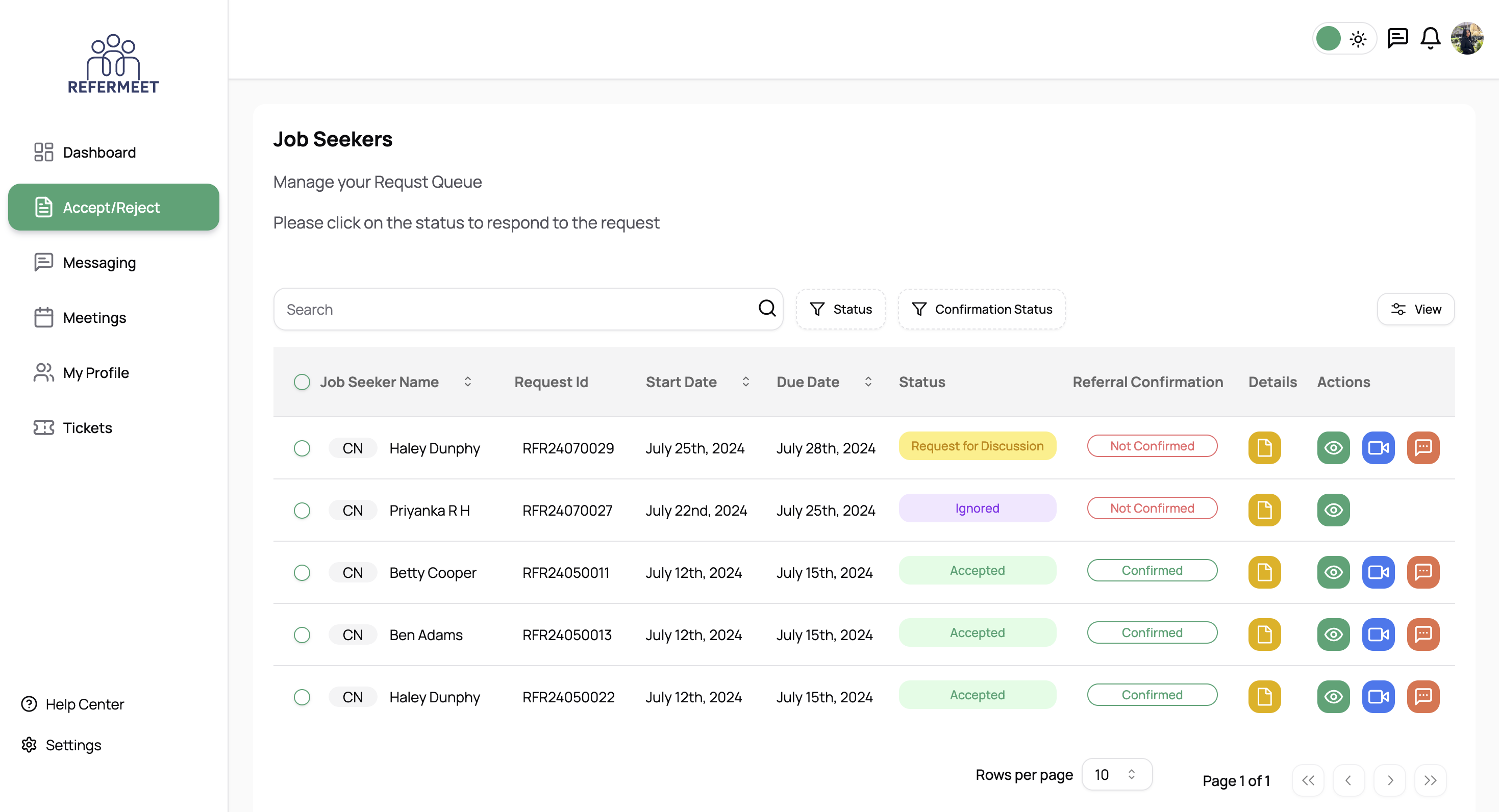Open Tickets in sidebar
The image size is (1499, 812).
click(113, 428)
